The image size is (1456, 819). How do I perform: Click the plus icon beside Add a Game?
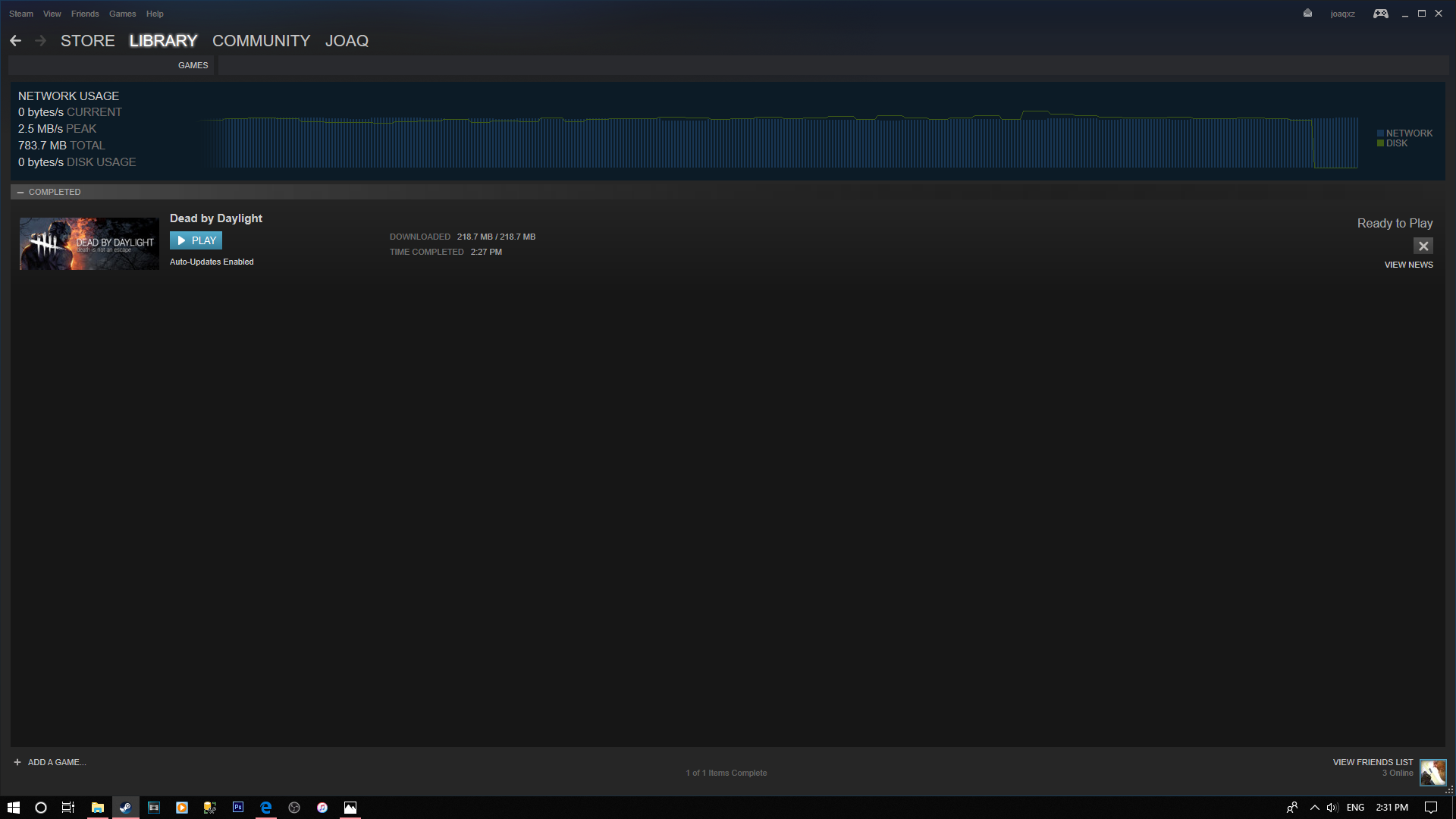click(x=17, y=762)
